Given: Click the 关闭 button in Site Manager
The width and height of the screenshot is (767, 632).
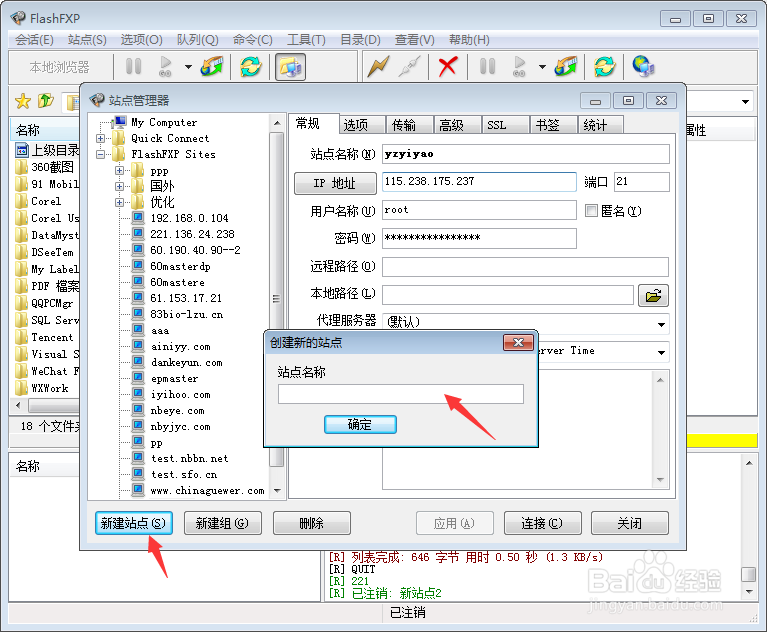Looking at the screenshot, I should point(630,523).
